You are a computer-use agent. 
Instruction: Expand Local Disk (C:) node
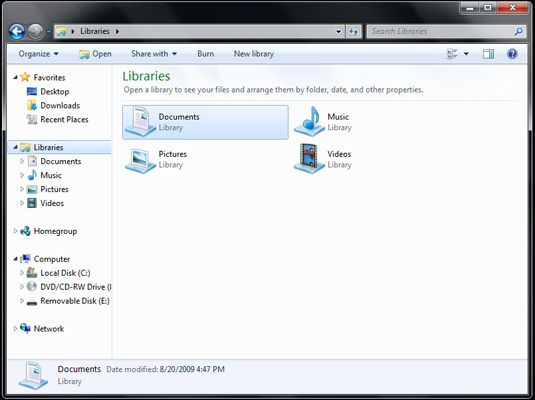(22, 273)
